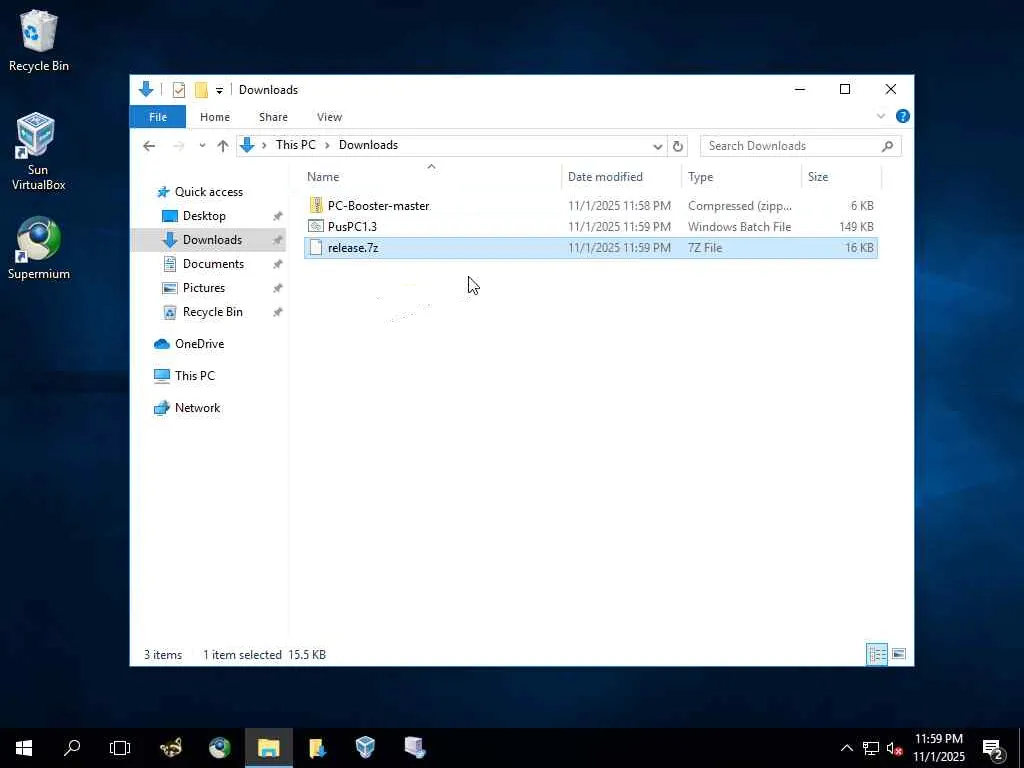Focus the Search Downloads field
Viewport: 1024px width, 768px height.
point(801,146)
